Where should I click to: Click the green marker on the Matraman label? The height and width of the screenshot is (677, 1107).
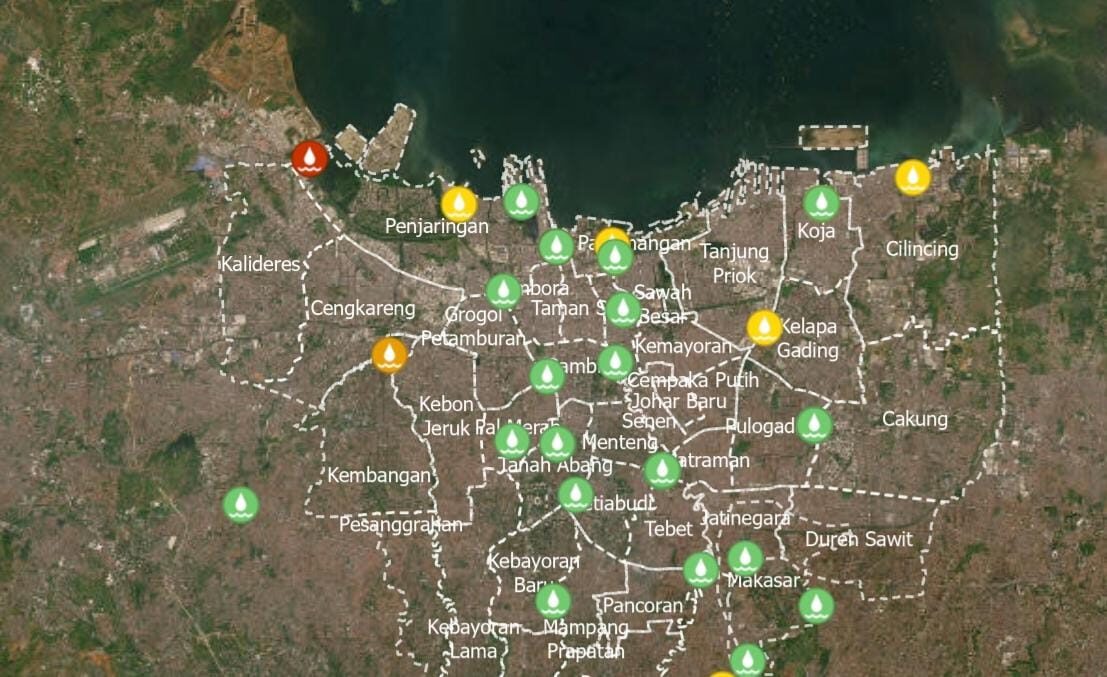[x=662, y=471]
